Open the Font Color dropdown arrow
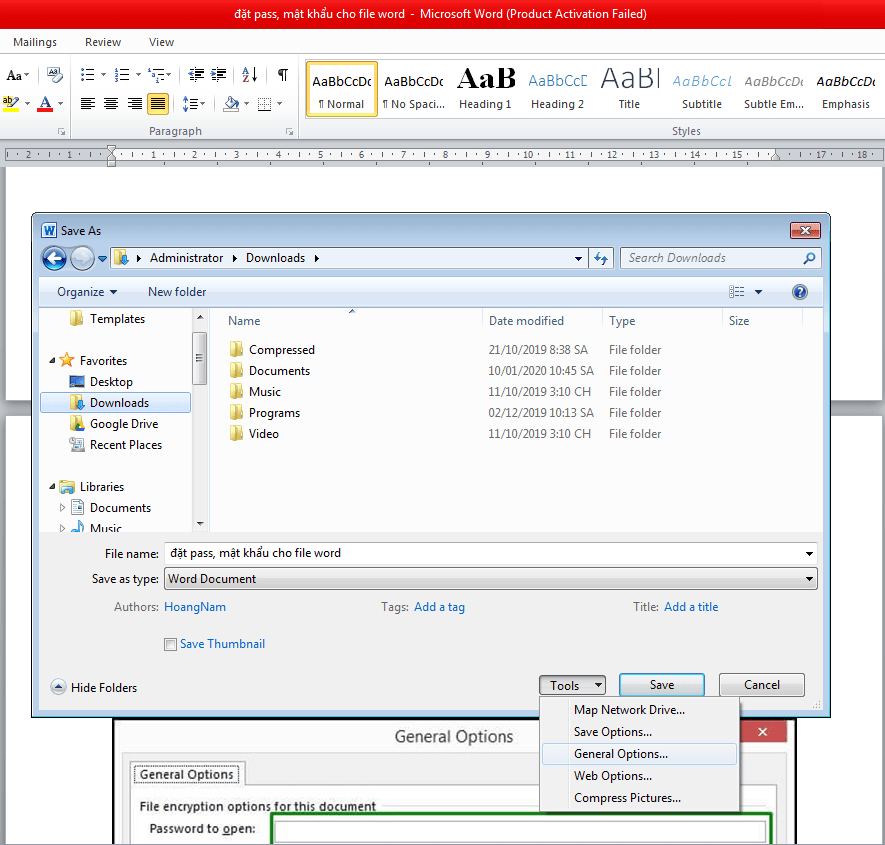 (60, 103)
